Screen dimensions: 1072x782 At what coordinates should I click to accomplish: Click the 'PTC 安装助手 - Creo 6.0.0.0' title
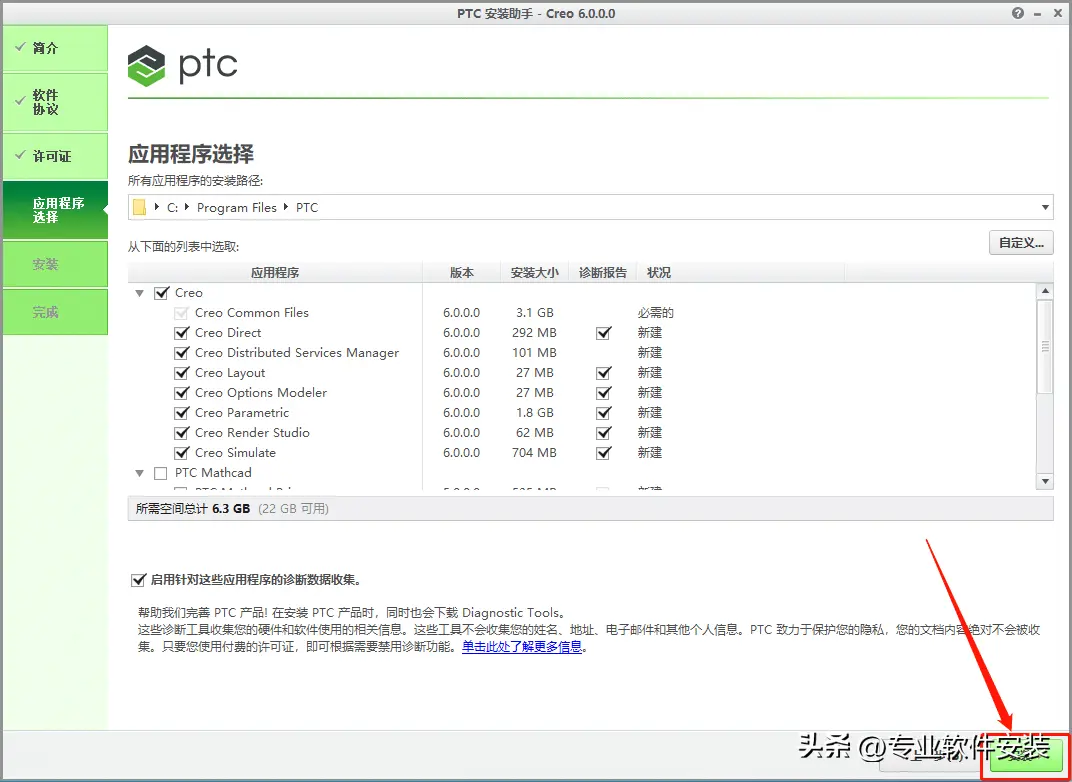(536, 14)
